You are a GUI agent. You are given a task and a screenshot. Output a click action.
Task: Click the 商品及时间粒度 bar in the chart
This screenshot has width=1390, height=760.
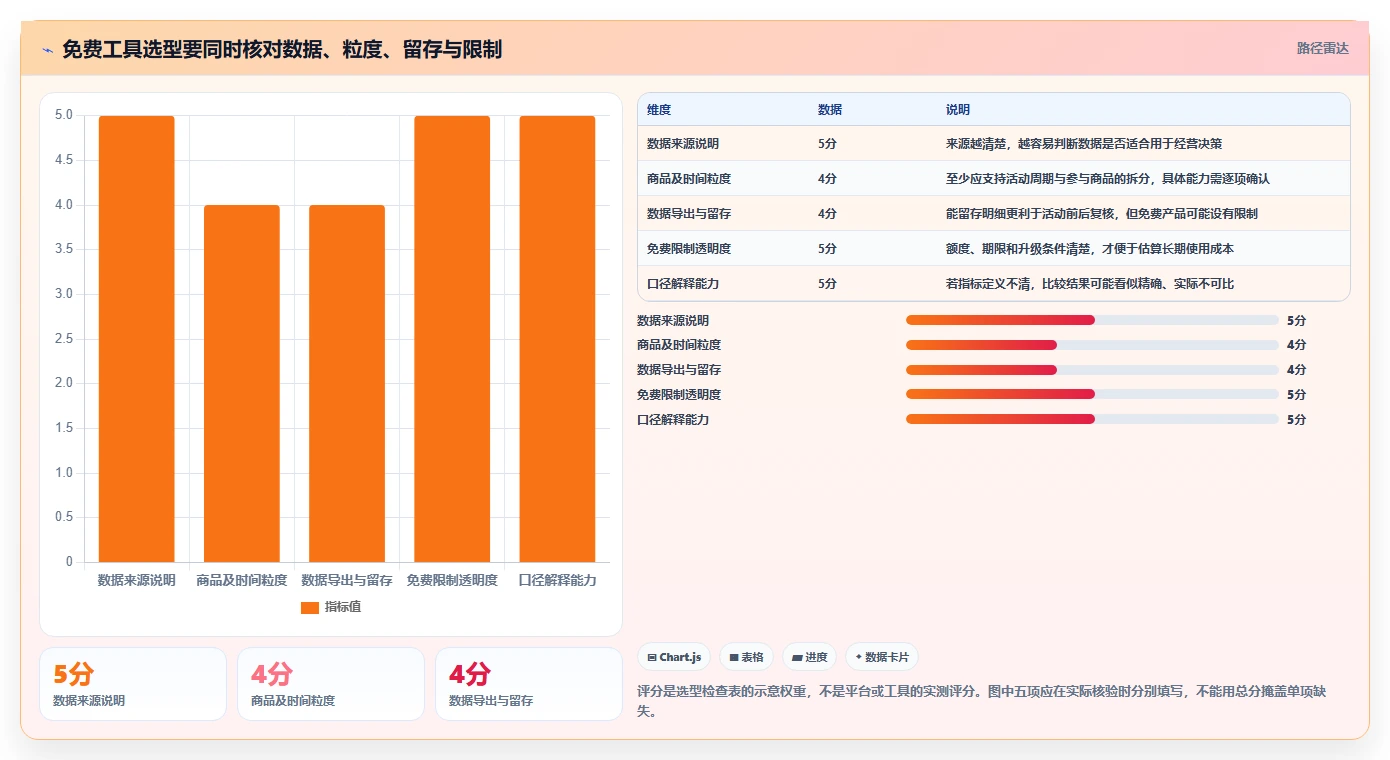point(241,383)
